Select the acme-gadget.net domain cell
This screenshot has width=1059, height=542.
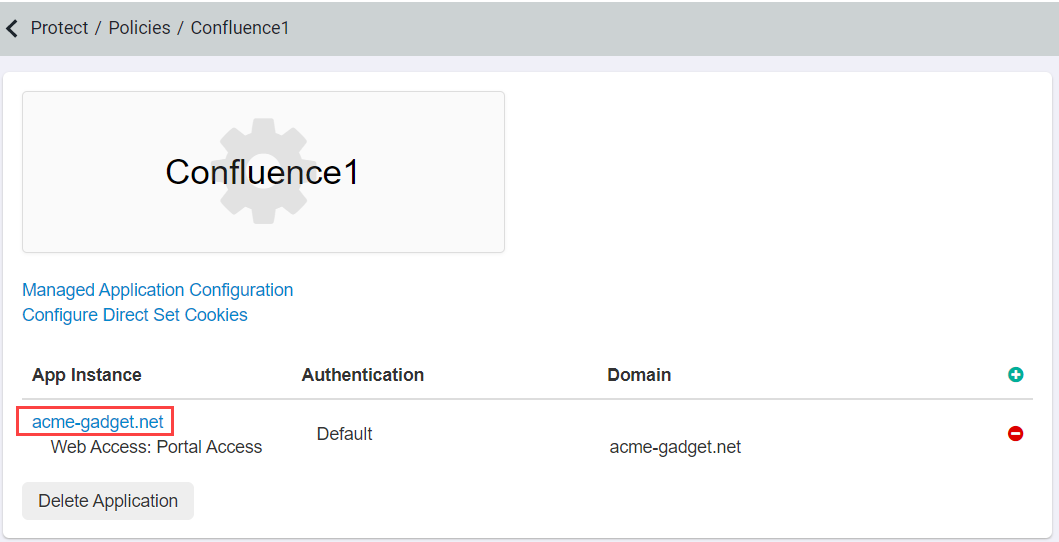click(675, 447)
